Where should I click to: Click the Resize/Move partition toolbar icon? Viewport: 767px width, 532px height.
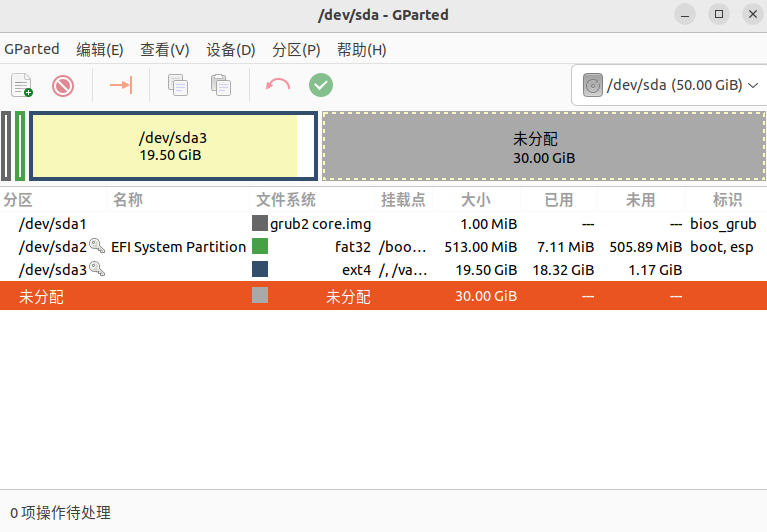(121, 85)
